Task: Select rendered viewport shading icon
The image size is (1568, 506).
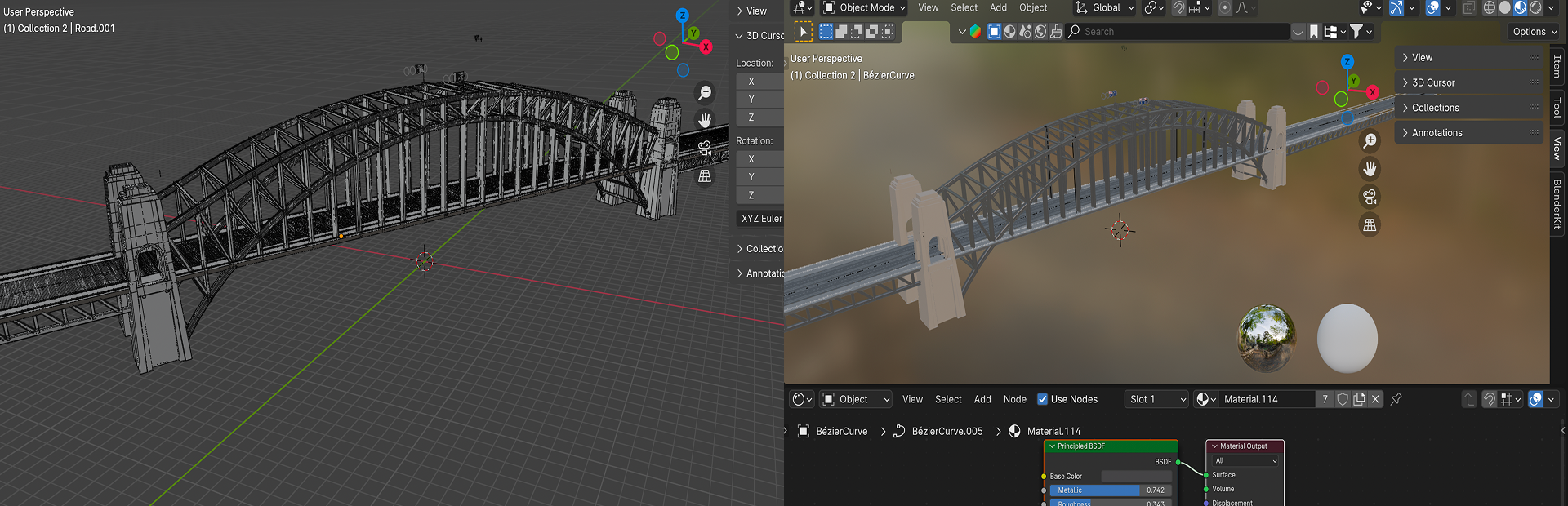Action: click(x=1536, y=8)
